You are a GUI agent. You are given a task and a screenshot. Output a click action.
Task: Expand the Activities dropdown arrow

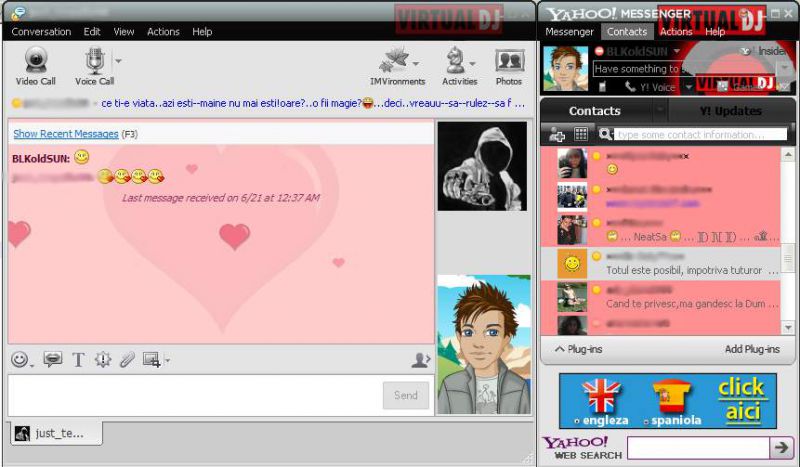click(472, 64)
